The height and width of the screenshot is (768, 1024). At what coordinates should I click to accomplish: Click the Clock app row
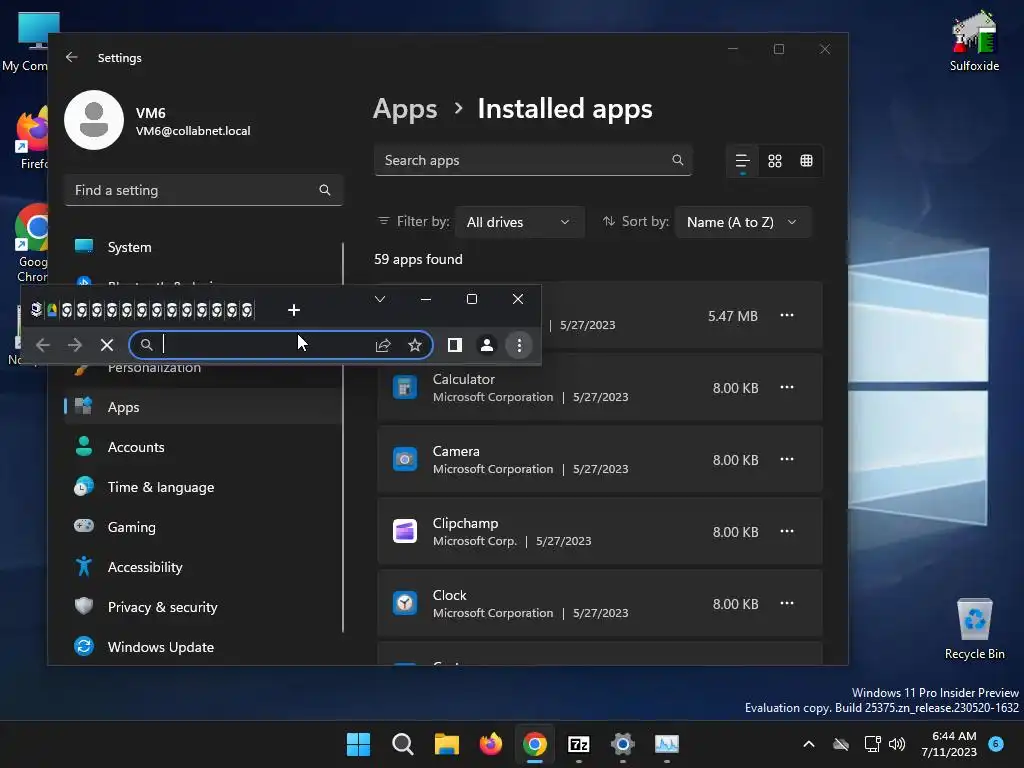pos(600,603)
